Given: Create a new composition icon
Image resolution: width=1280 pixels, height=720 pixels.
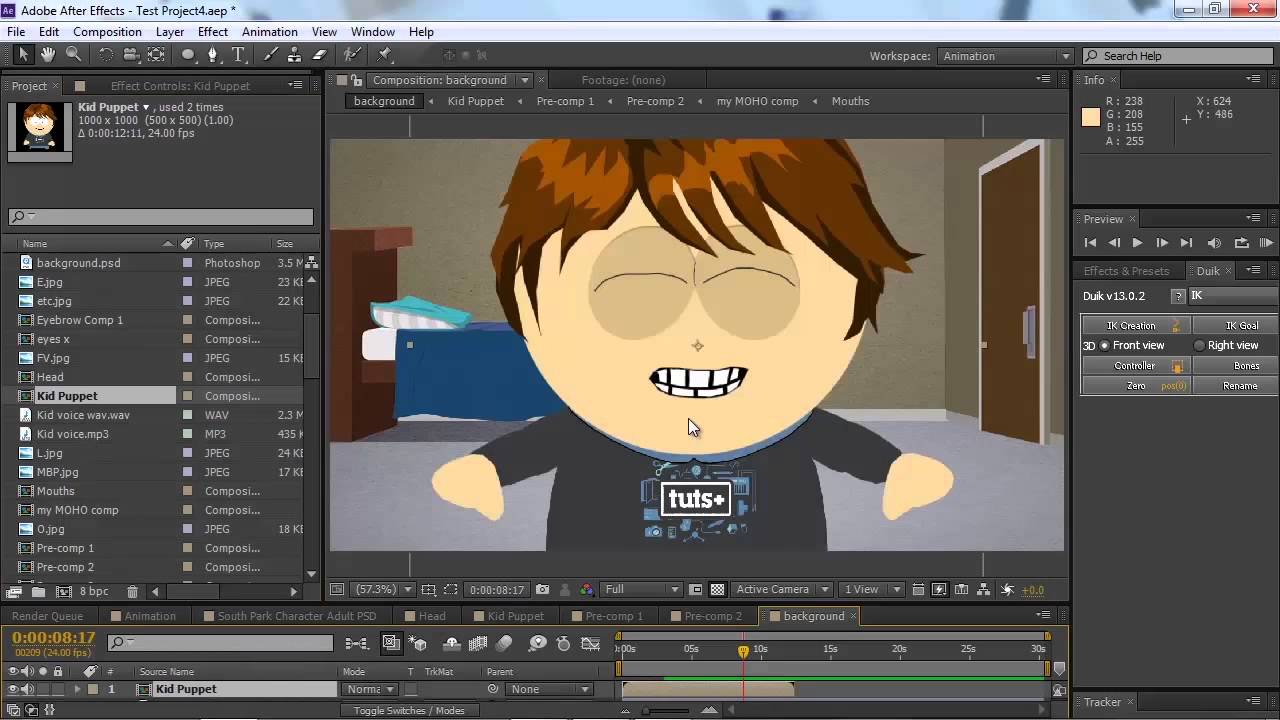Looking at the screenshot, I should coord(63,592).
